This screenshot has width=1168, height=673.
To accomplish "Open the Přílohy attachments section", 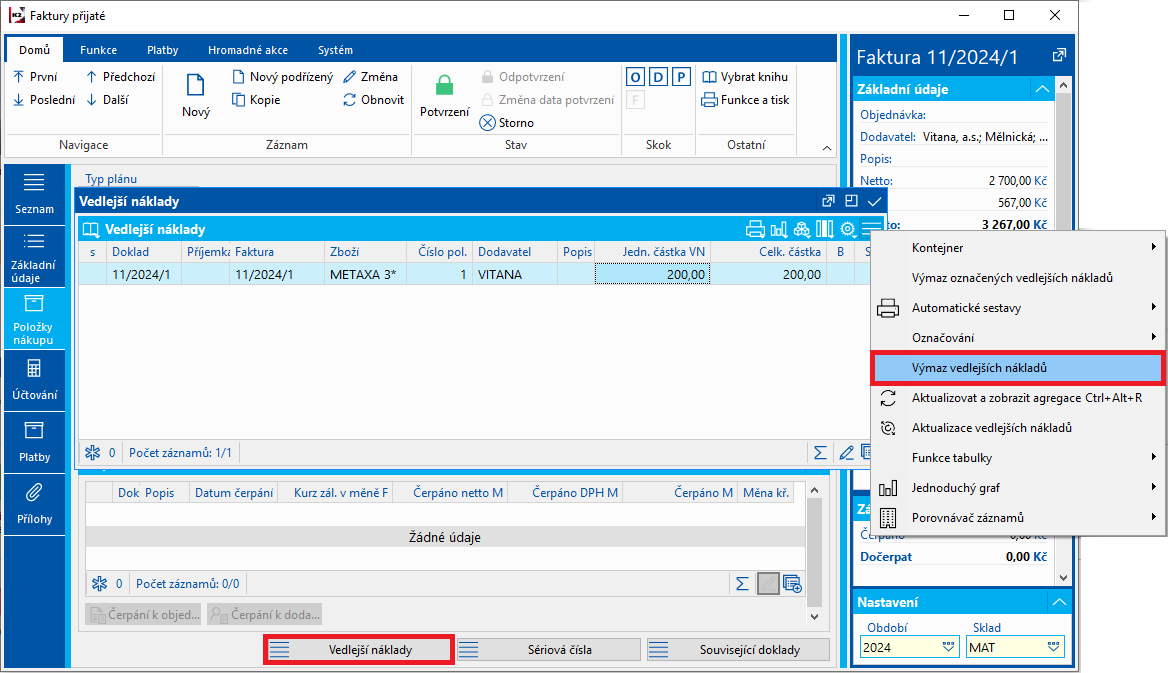I will tap(34, 504).
